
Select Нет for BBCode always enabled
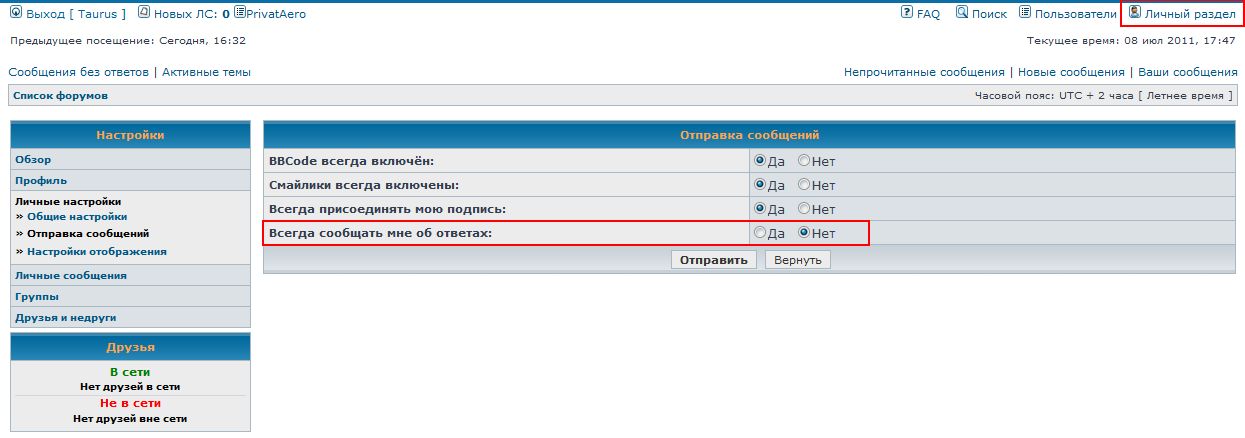click(804, 160)
